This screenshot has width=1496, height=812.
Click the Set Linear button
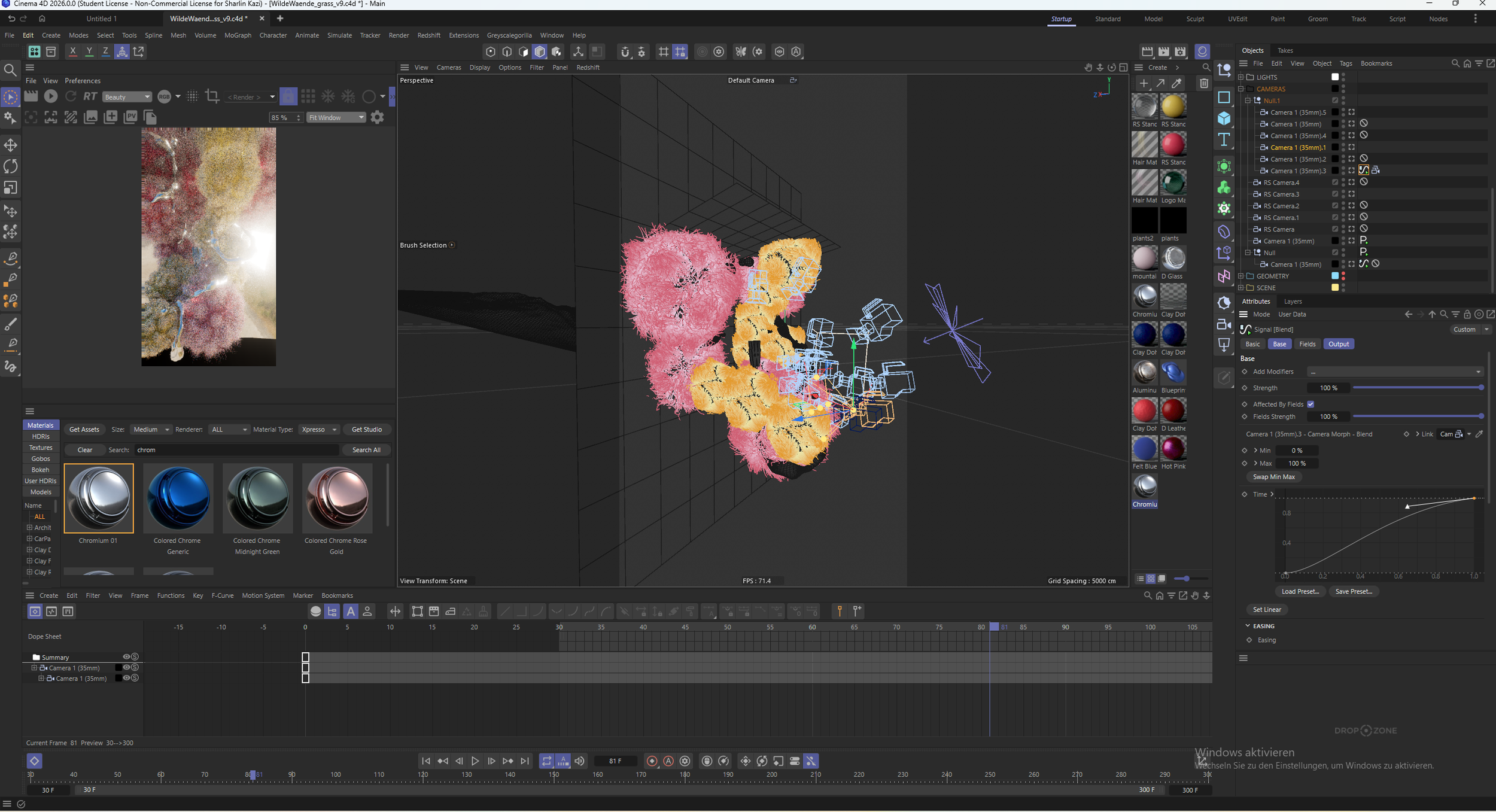pos(1267,610)
